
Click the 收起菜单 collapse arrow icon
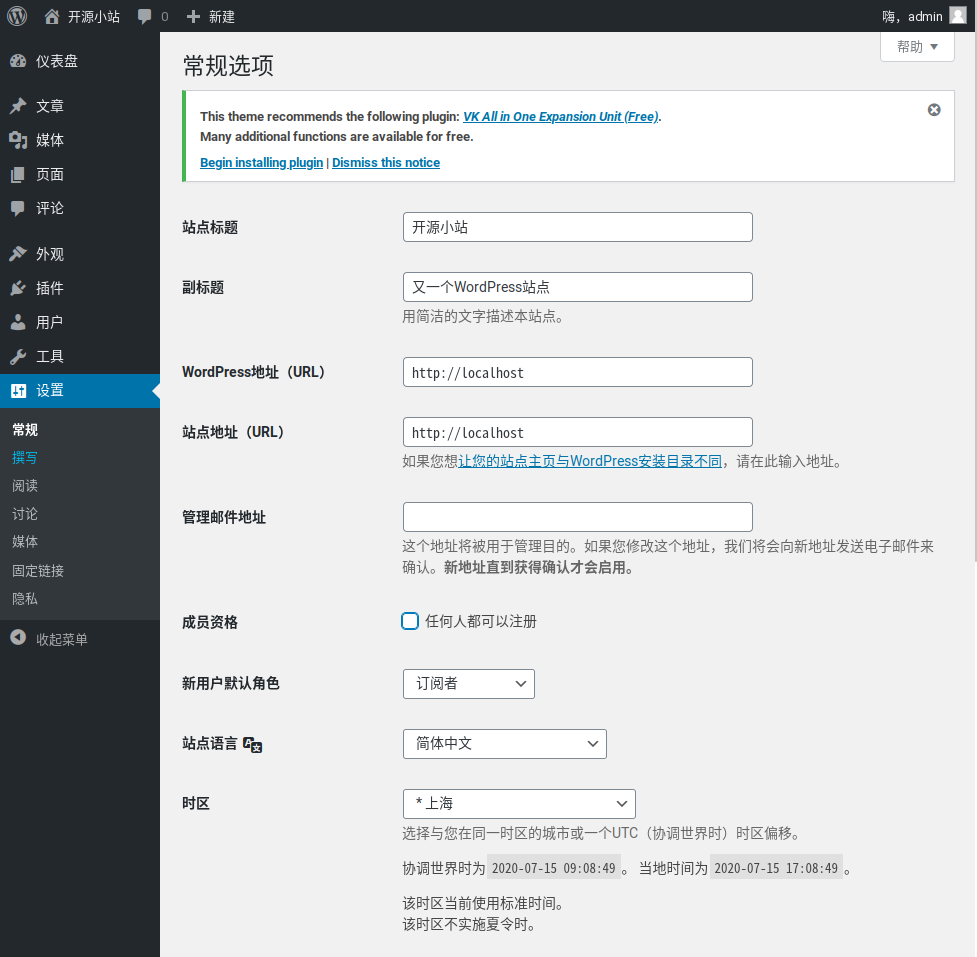18,637
